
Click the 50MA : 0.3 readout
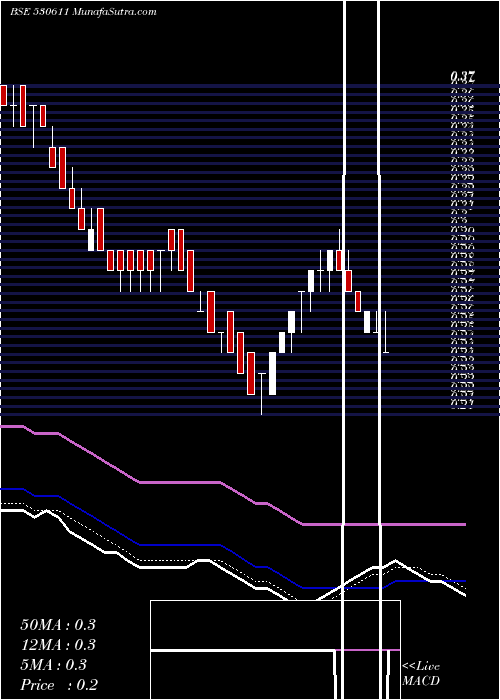(x=58, y=625)
